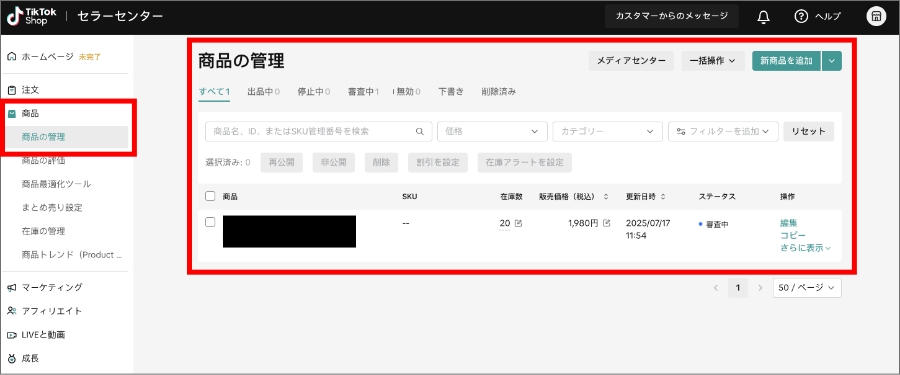The width and height of the screenshot is (900, 375).
Task: Click the 削除 button
Action: click(x=381, y=163)
